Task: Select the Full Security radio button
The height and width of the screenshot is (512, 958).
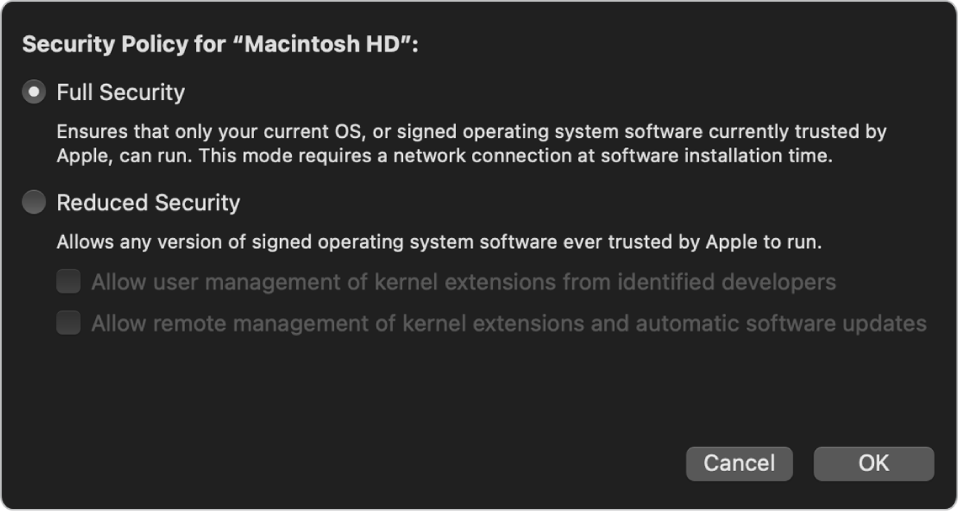Action: tap(35, 92)
